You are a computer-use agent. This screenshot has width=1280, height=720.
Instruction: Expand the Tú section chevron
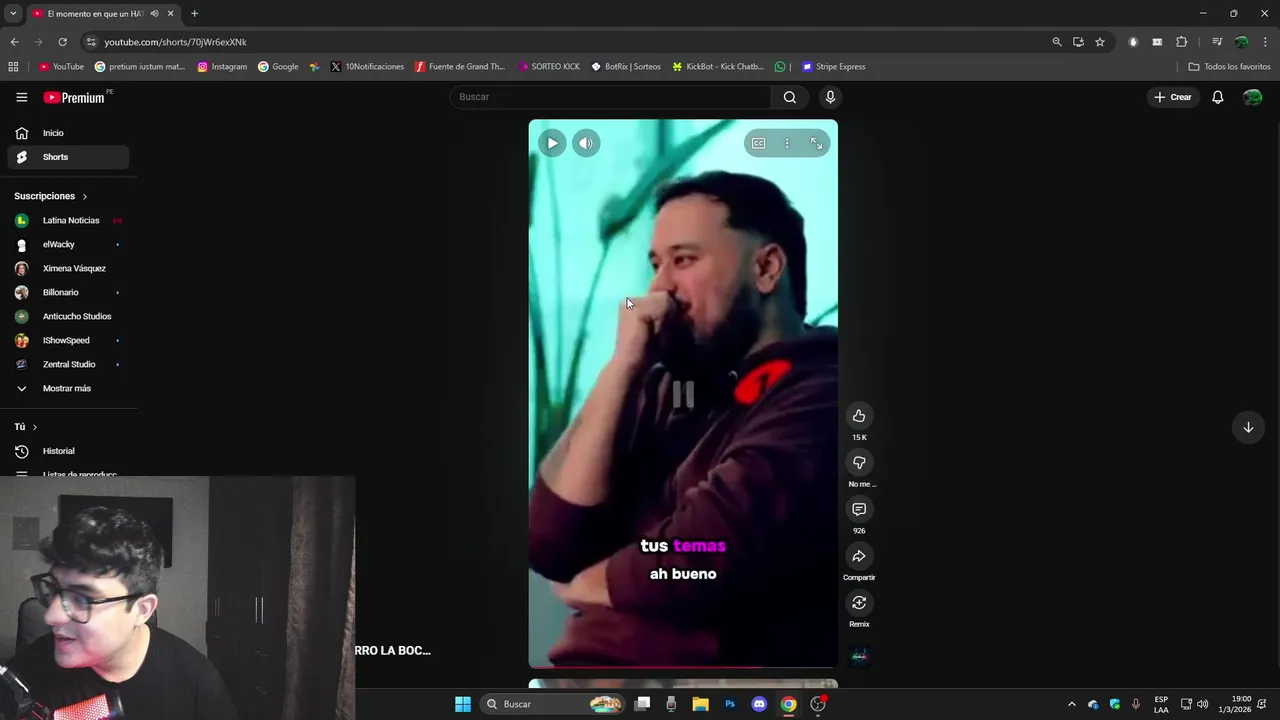pyautogui.click(x=35, y=427)
